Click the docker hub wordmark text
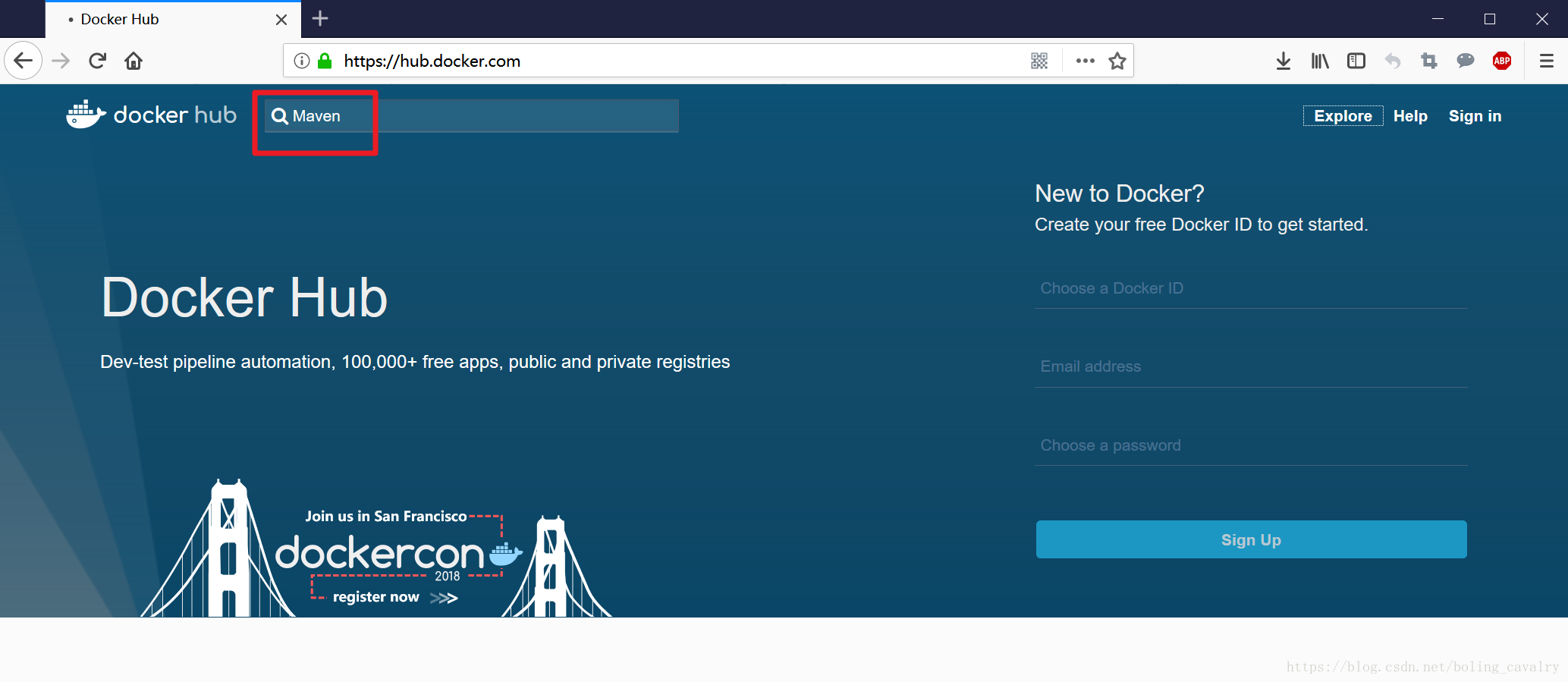The height and width of the screenshot is (682, 1568). [175, 115]
